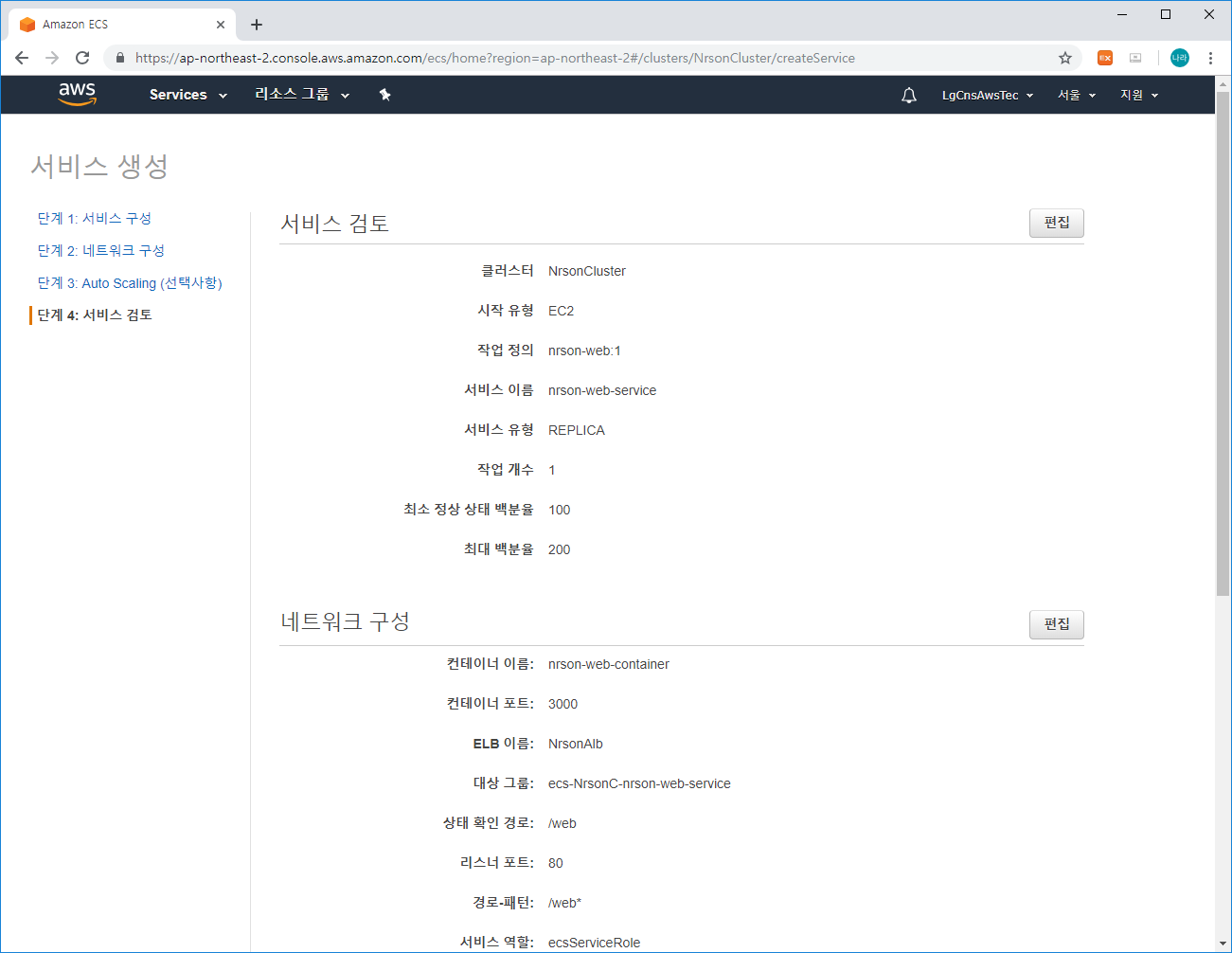Image resolution: width=1232 pixels, height=953 pixels.
Task: Reload the page with the refresh icon
Action: click(82, 58)
